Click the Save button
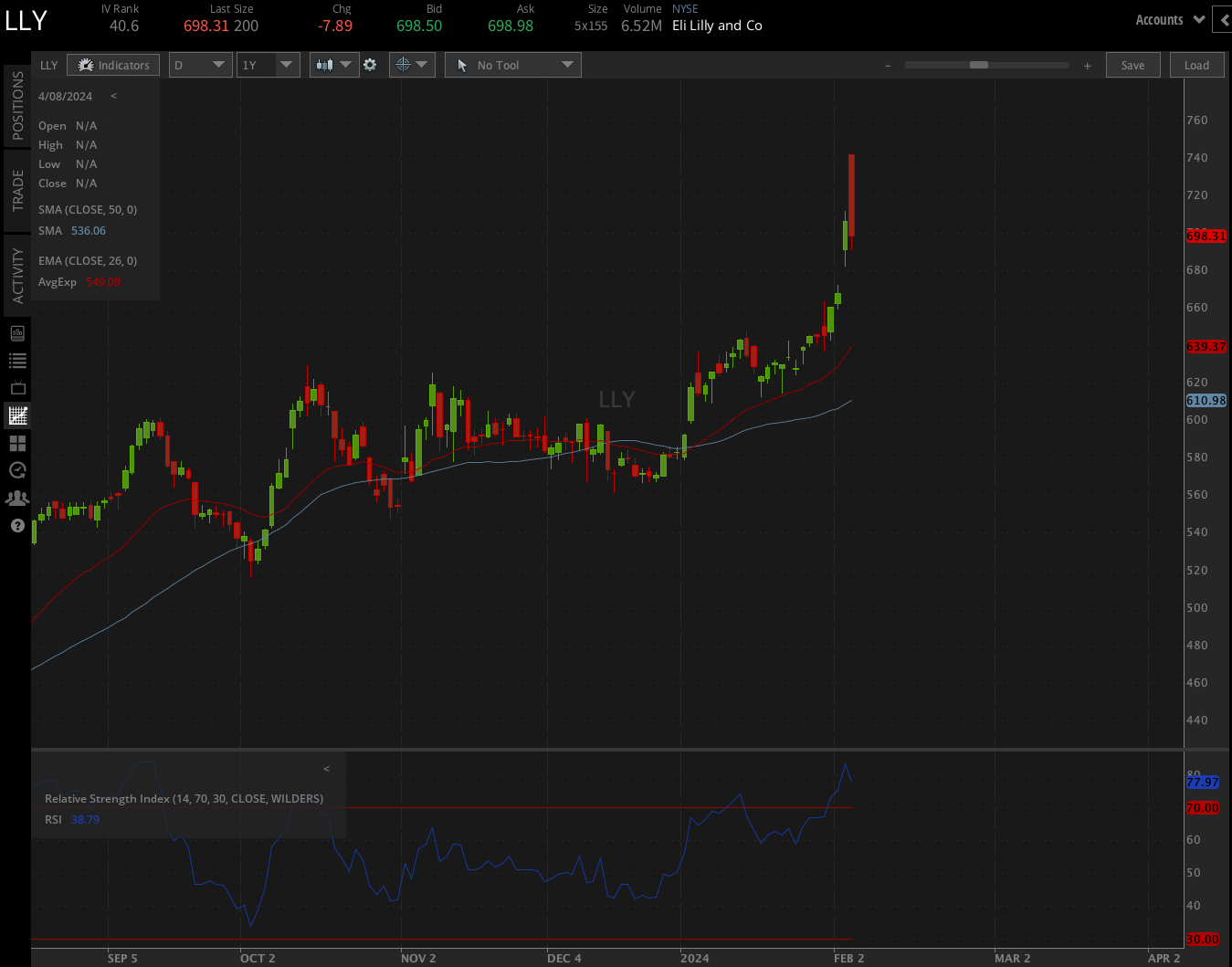 click(1132, 65)
